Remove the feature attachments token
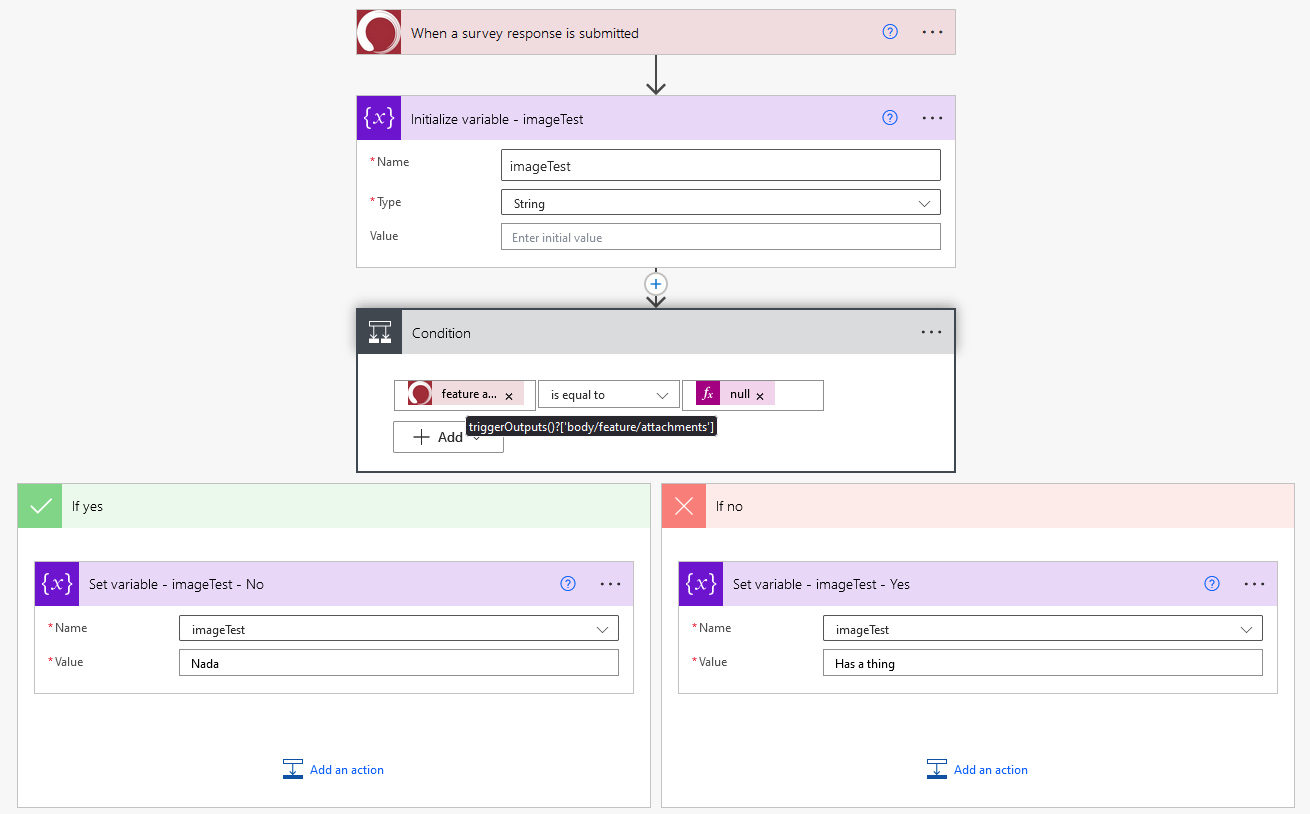Viewport: 1310px width, 814px height. [x=509, y=396]
